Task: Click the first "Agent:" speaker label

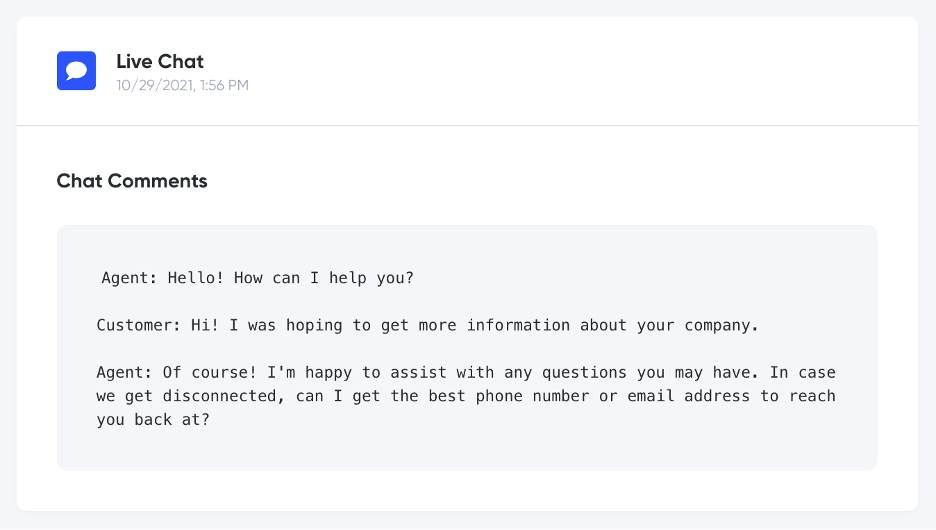Action: 129,278
